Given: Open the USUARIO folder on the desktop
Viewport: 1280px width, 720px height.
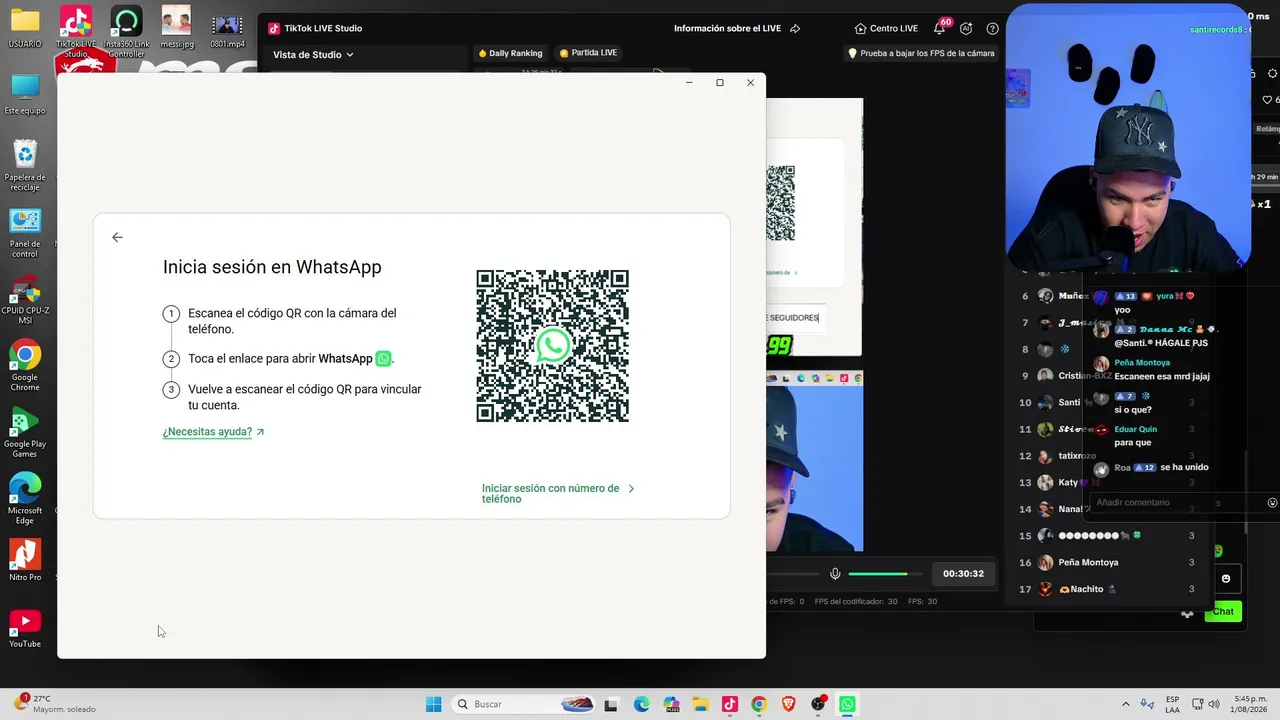Looking at the screenshot, I should [x=25, y=29].
